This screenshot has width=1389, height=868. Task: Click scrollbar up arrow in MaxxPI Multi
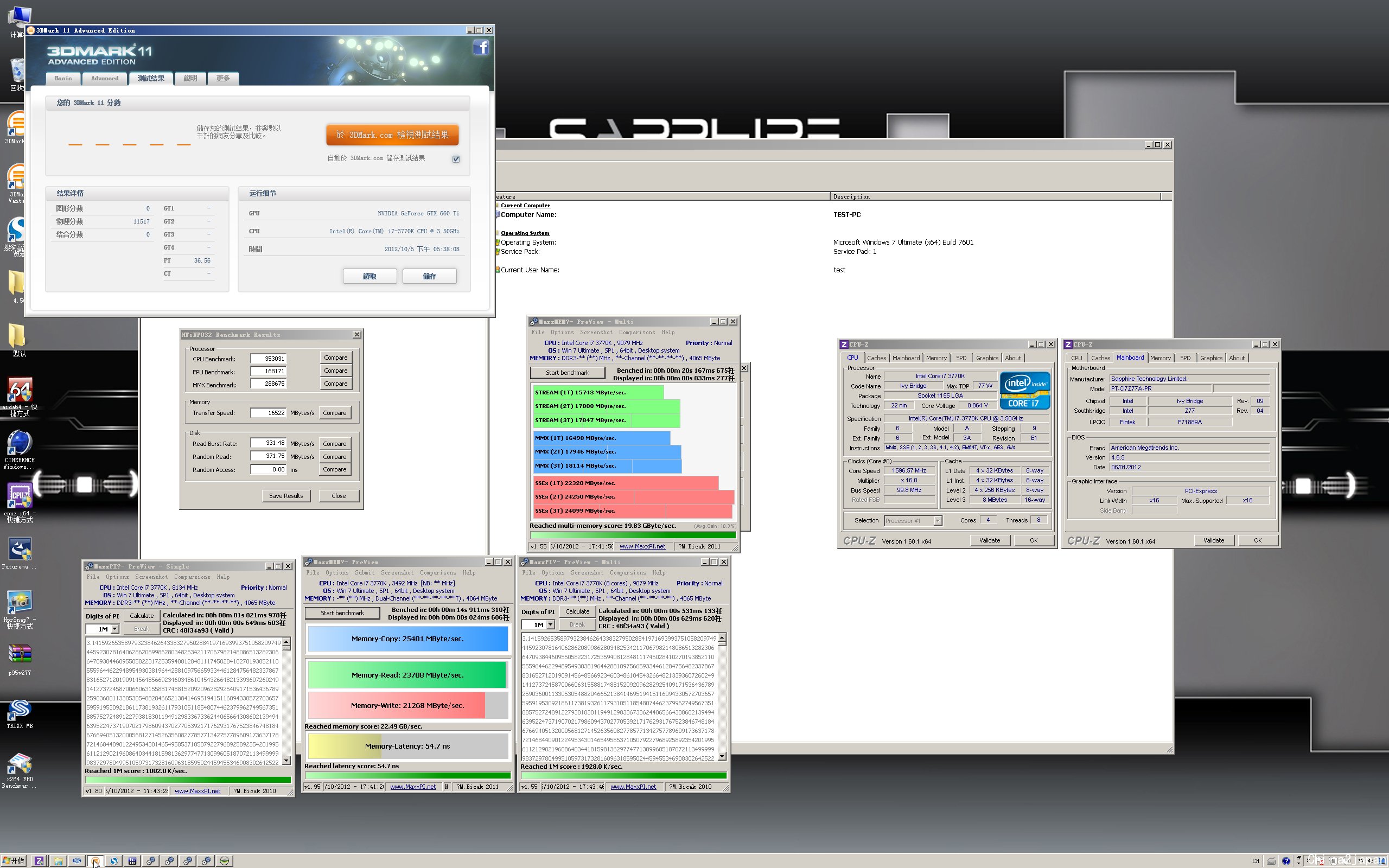722,638
